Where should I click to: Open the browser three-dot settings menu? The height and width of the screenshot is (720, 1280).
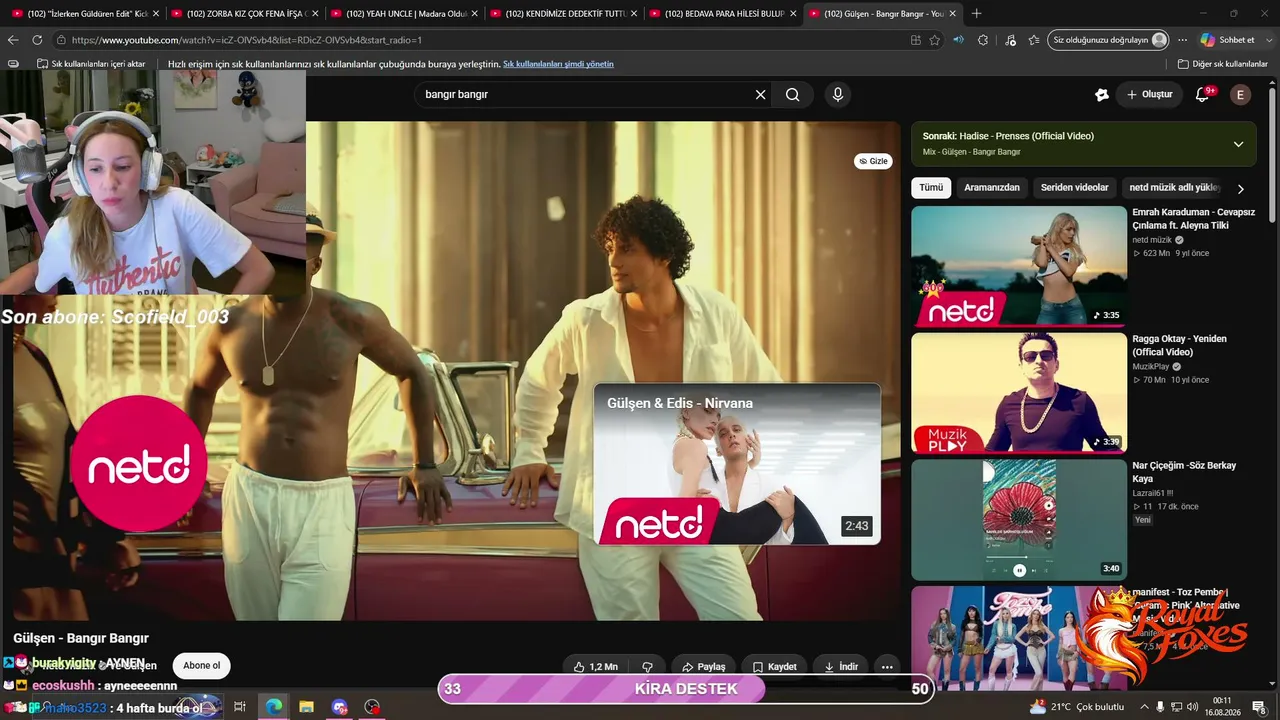(x=1182, y=40)
